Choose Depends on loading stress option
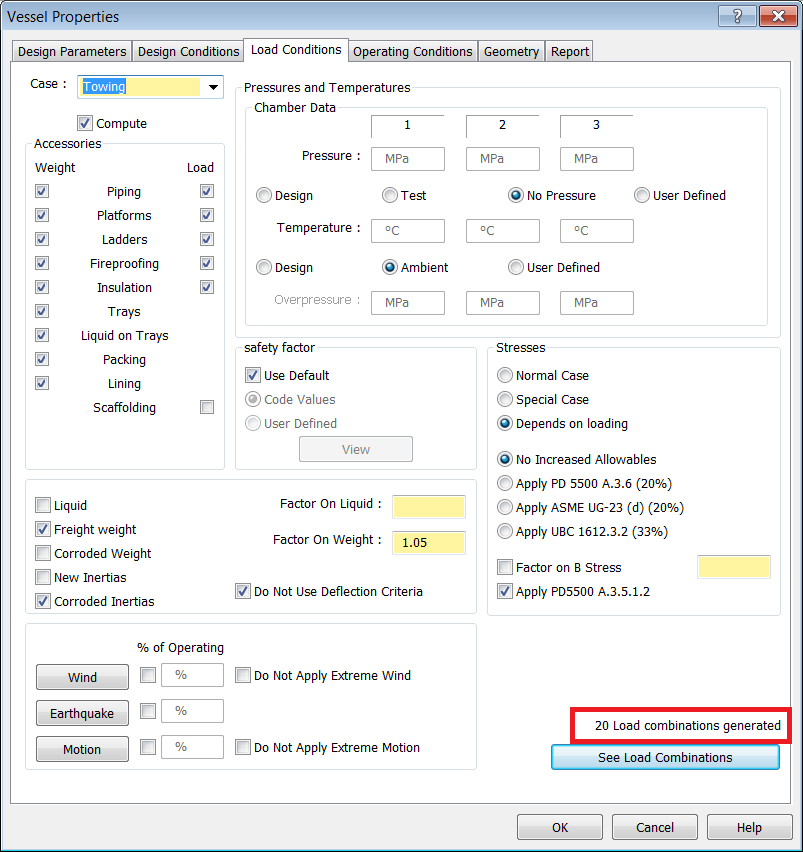This screenshot has height=852, width=803. 505,423
